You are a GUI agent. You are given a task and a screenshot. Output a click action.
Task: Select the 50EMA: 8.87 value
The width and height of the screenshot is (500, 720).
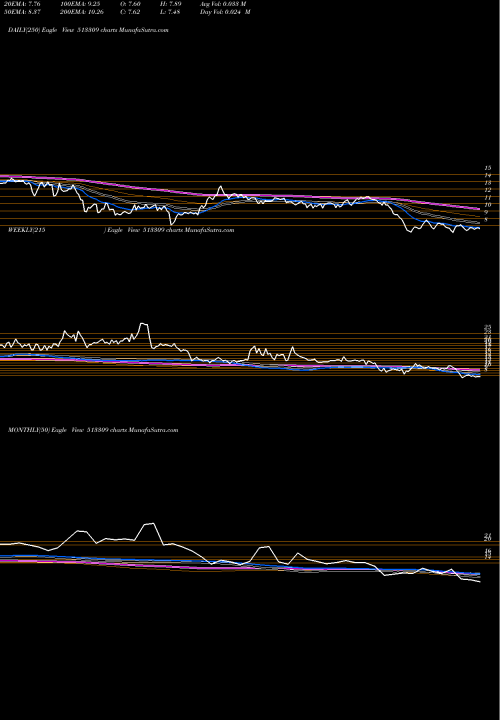tap(21, 12)
